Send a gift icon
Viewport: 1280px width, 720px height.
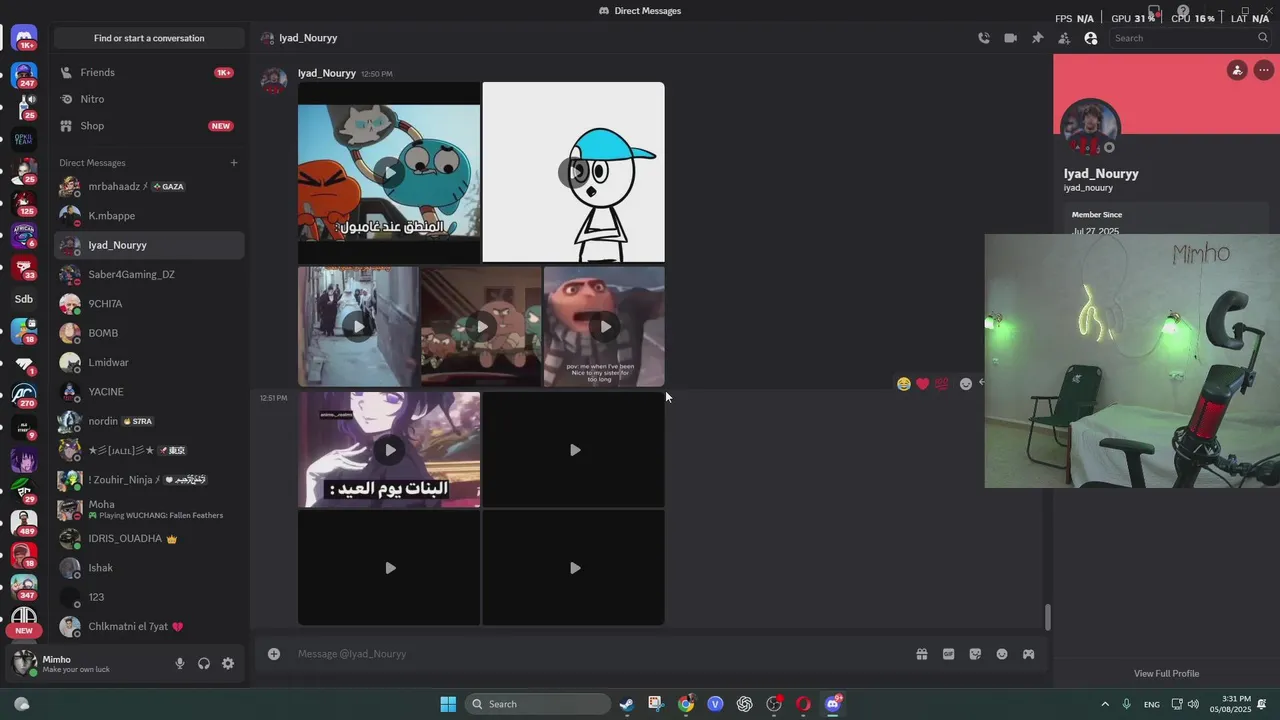click(x=922, y=654)
